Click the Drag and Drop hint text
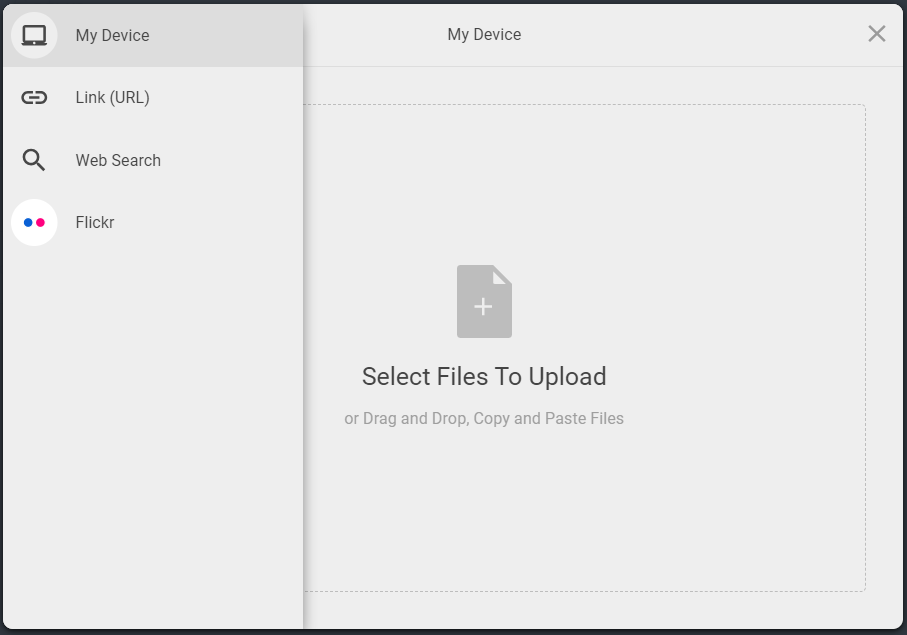The width and height of the screenshot is (907, 635). pos(484,418)
